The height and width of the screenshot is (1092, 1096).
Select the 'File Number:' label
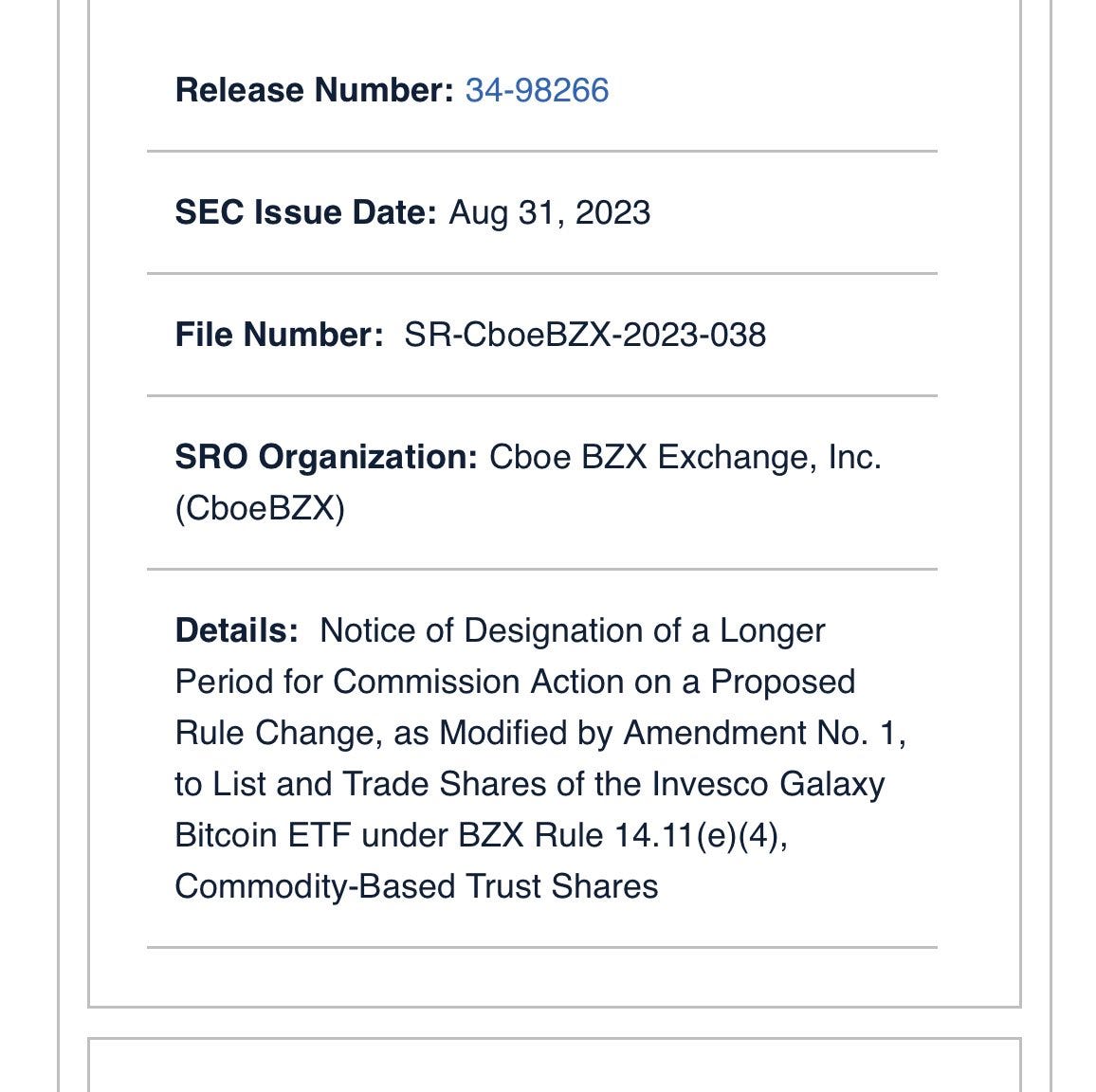(x=280, y=334)
